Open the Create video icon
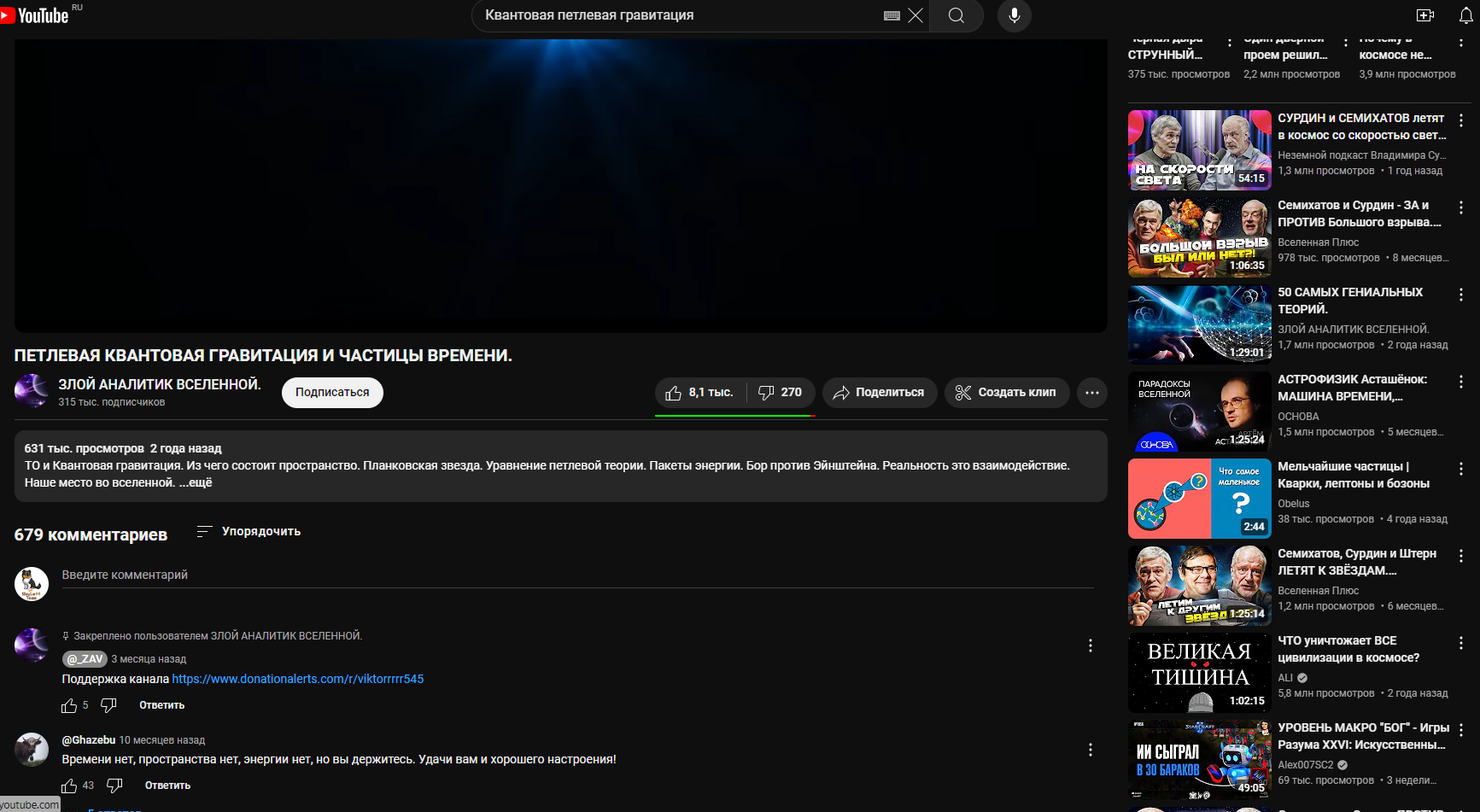Screen dimensions: 1480x812 (x=1424, y=15)
